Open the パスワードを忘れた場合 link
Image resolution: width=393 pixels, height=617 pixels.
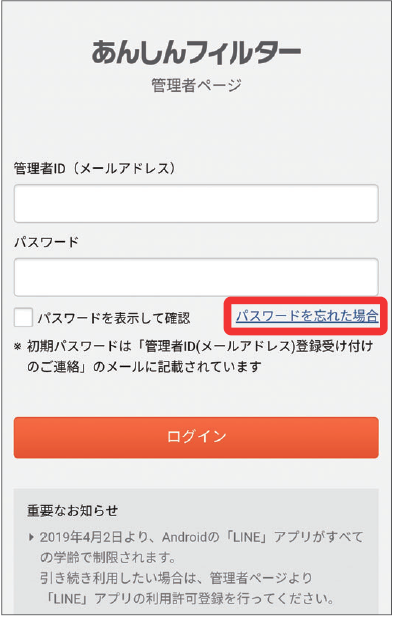coord(307,316)
